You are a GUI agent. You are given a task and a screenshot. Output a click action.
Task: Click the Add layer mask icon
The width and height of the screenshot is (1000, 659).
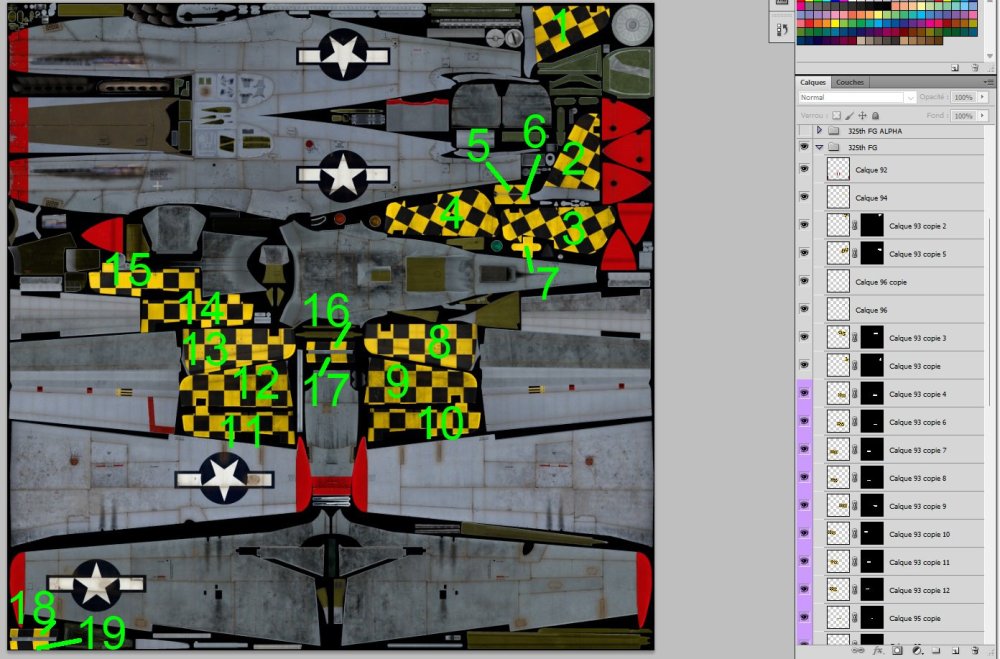tap(896, 651)
